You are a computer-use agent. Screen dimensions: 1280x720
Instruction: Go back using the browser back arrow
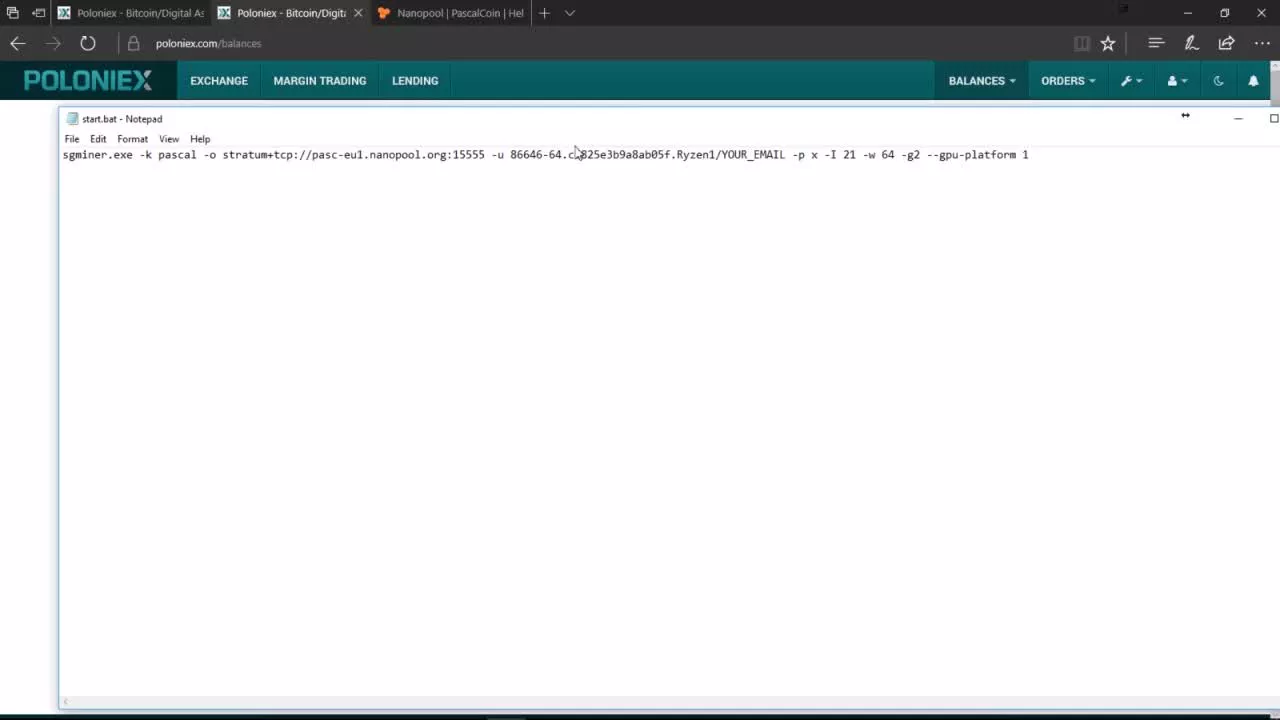point(18,43)
